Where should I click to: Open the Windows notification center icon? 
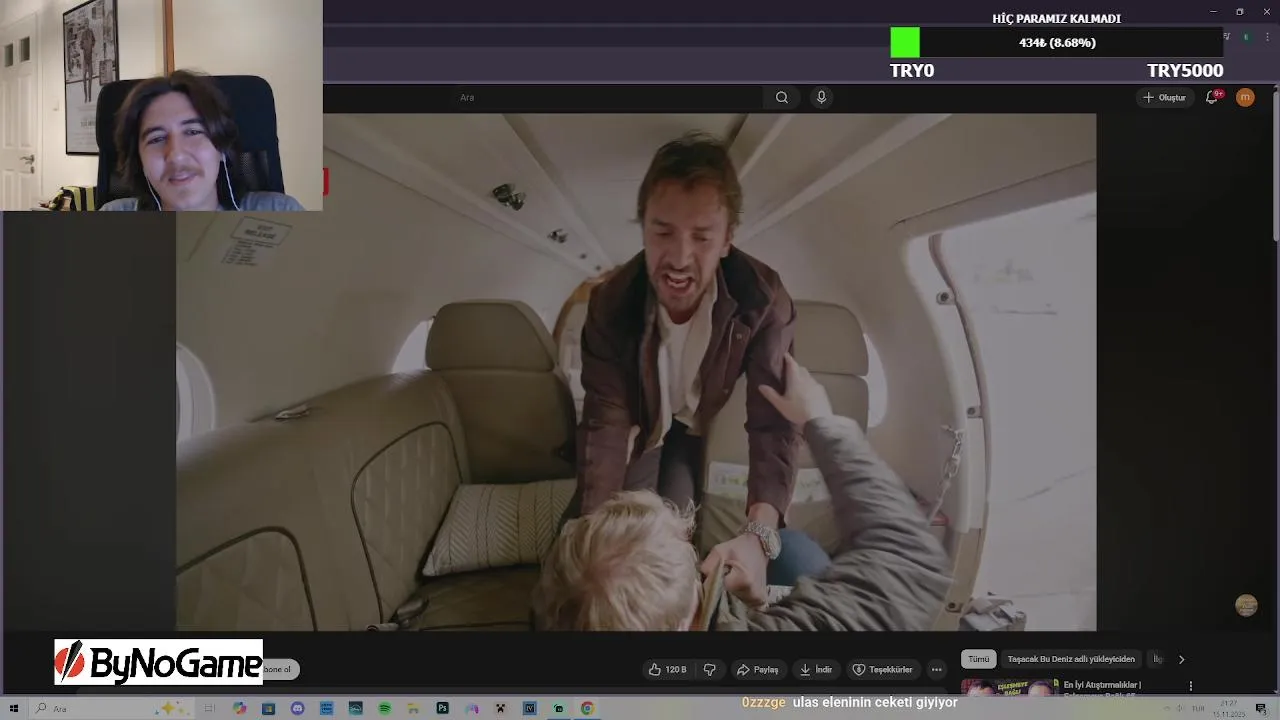1262,709
